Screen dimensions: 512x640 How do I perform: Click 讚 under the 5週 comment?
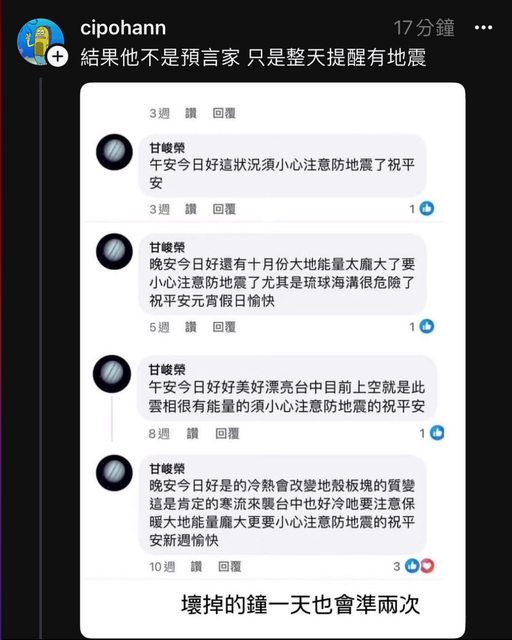click(191, 327)
